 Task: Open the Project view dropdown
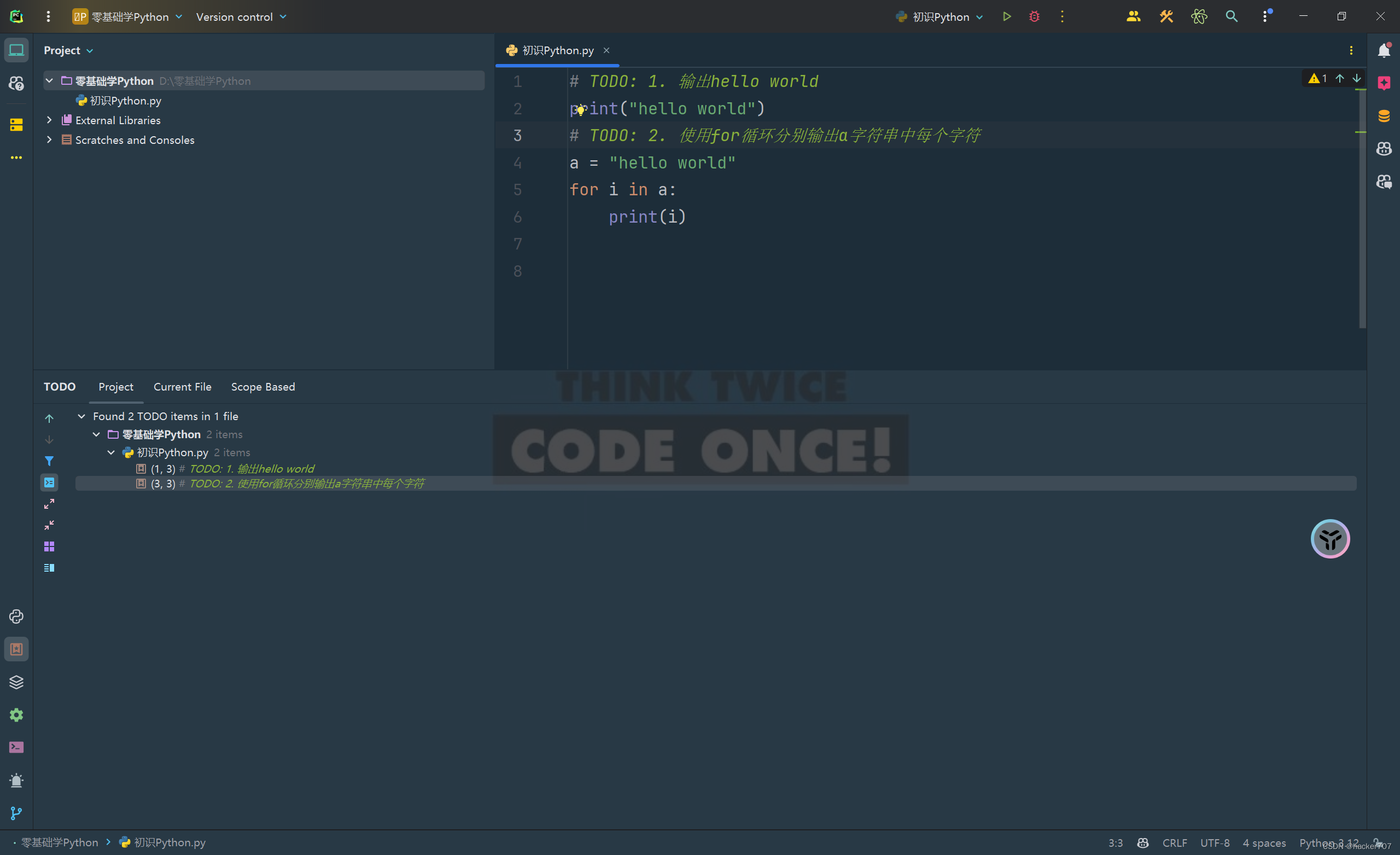(69, 50)
